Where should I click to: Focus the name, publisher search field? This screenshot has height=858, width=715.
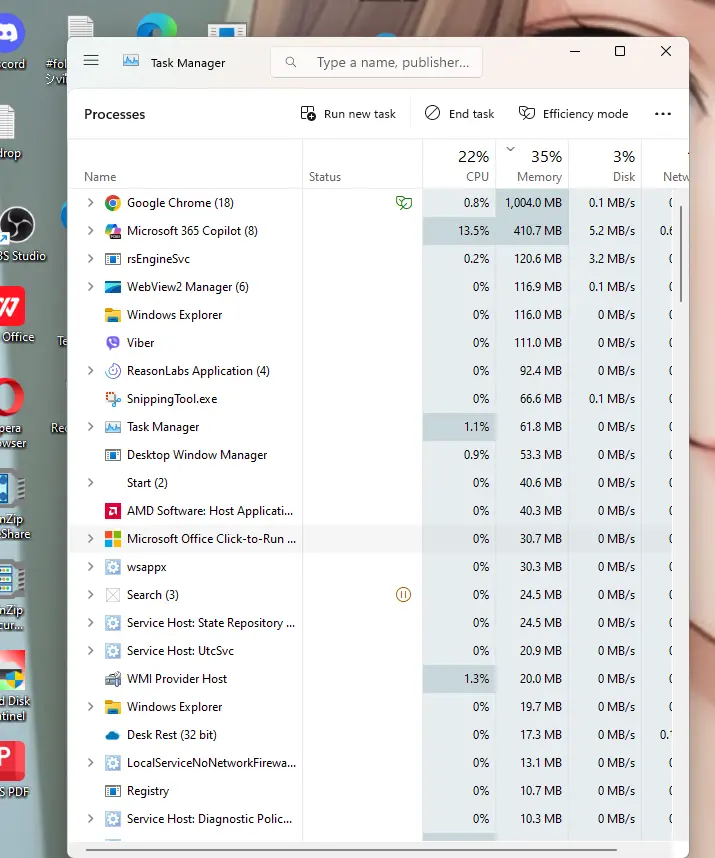pos(376,62)
